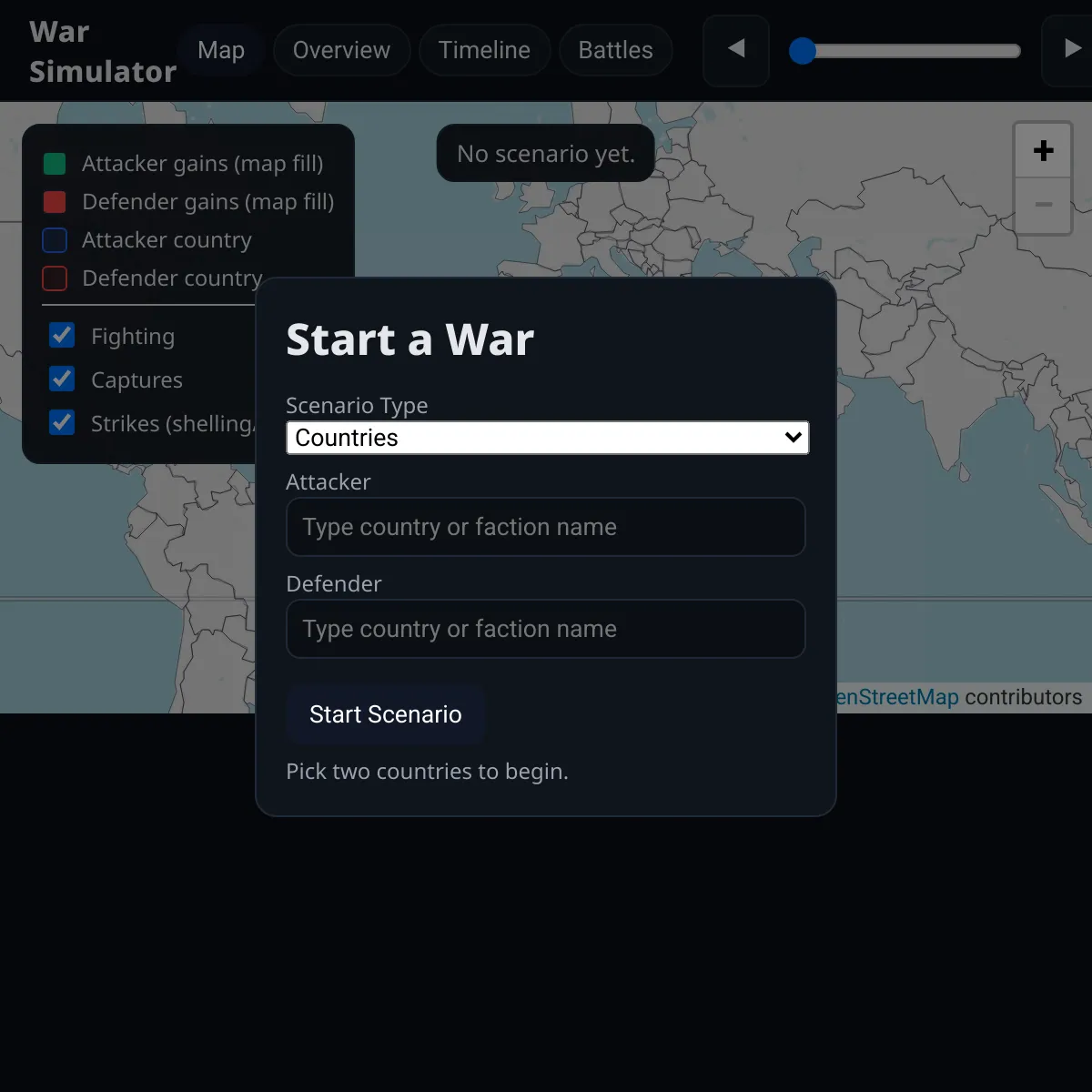Viewport: 1092px width, 1092px height.
Task: Go to the Battles tab
Action: [x=615, y=50]
